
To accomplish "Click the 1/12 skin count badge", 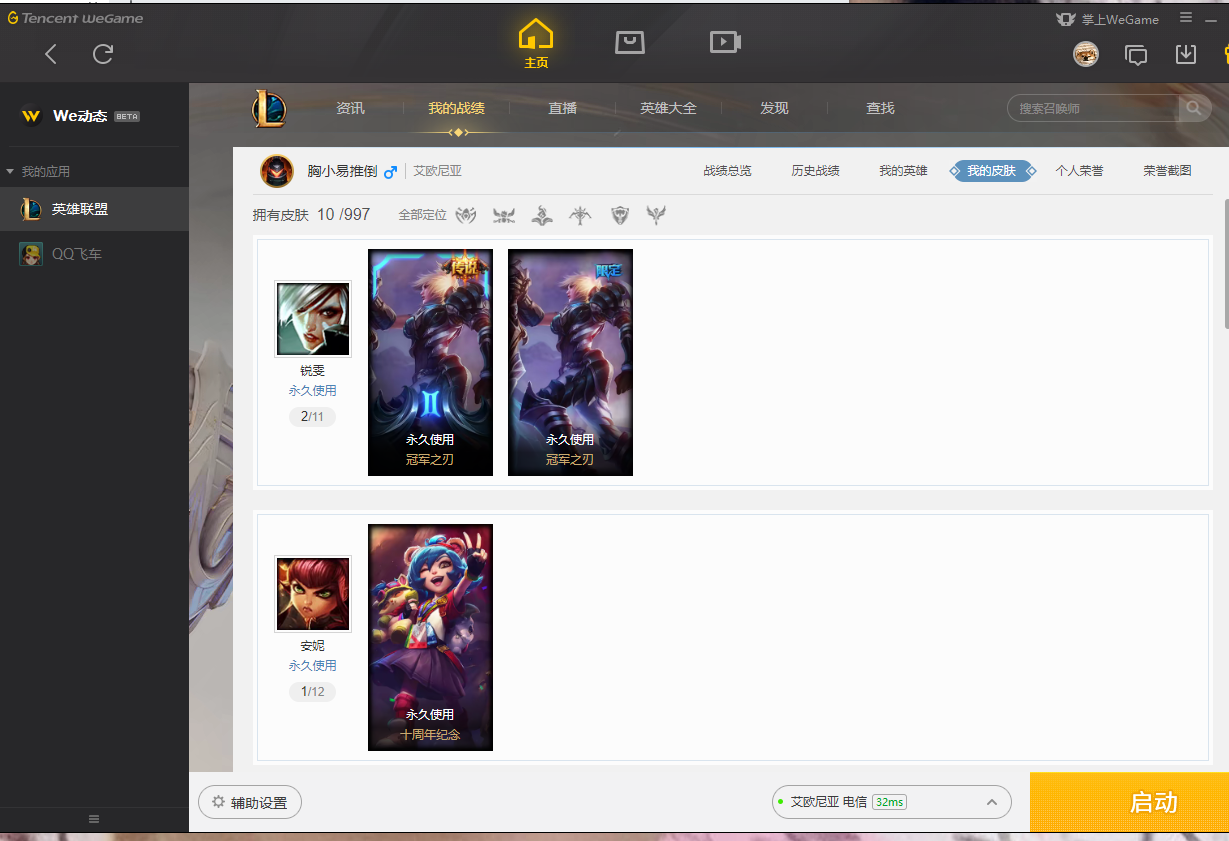I will click(x=312, y=691).
